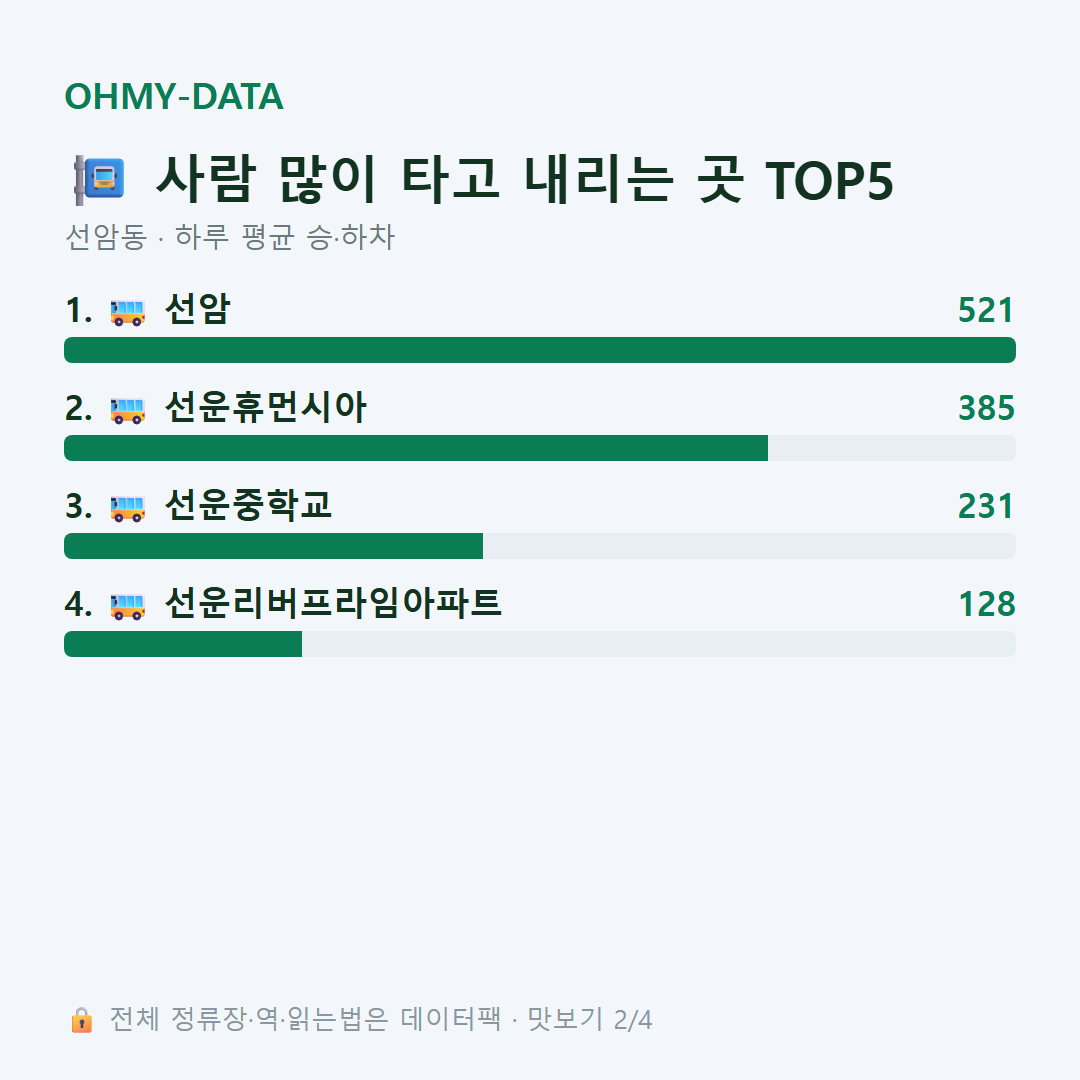Viewport: 1080px width, 1080px height.
Task: Click the bus icon next to 선암
Action: click(x=128, y=312)
